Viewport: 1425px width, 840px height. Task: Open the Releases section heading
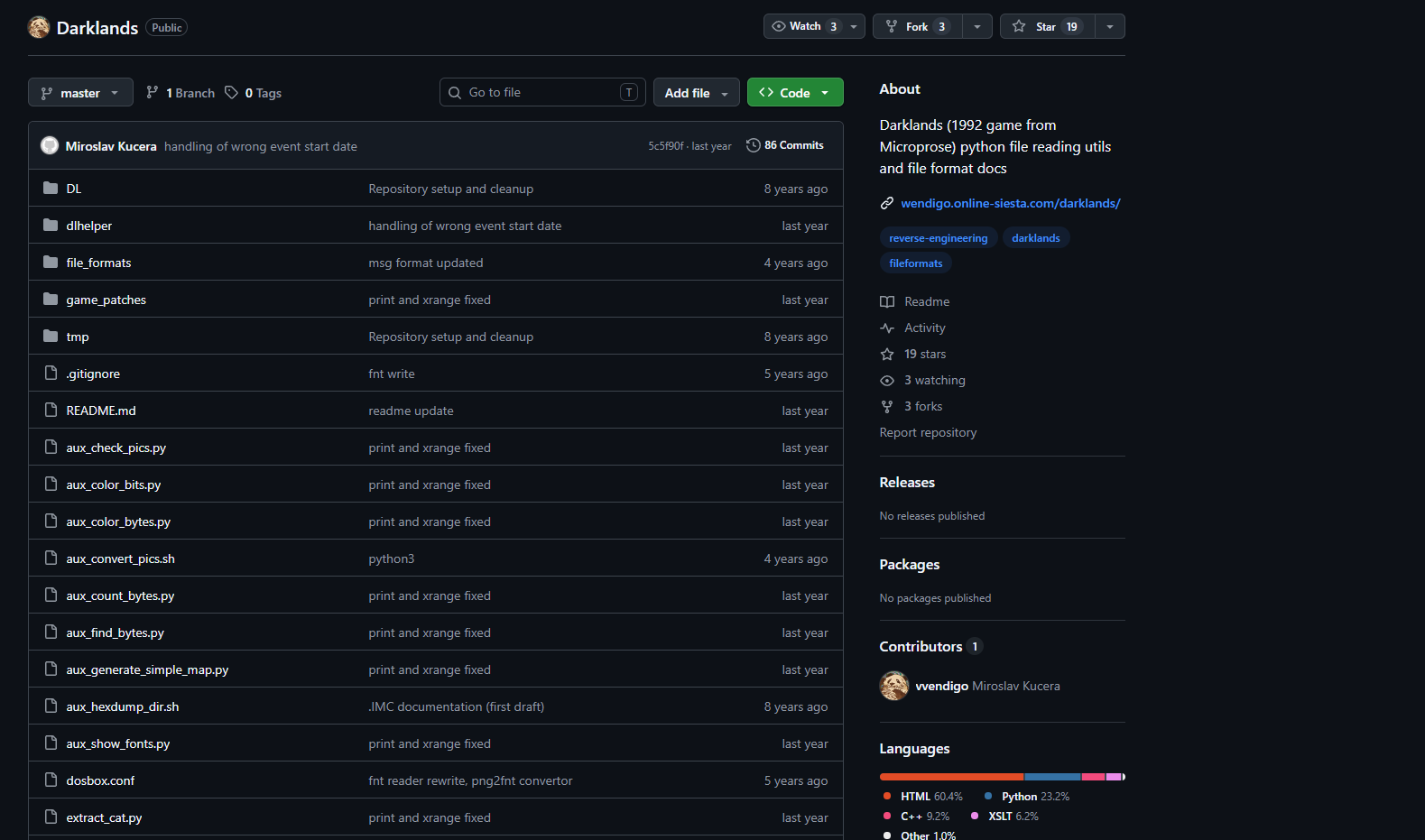tap(907, 482)
